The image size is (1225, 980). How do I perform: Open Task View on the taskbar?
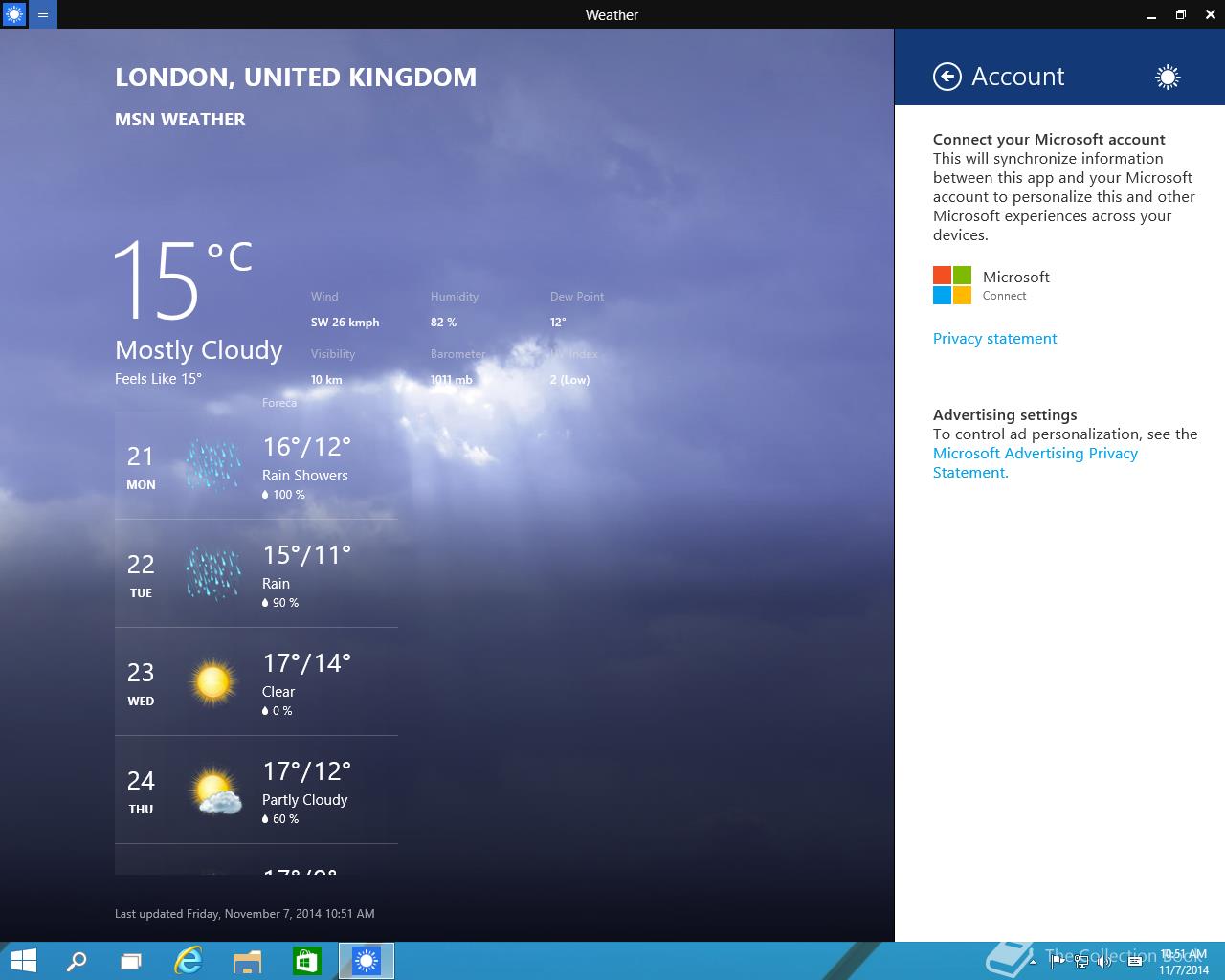[x=132, y=961]
